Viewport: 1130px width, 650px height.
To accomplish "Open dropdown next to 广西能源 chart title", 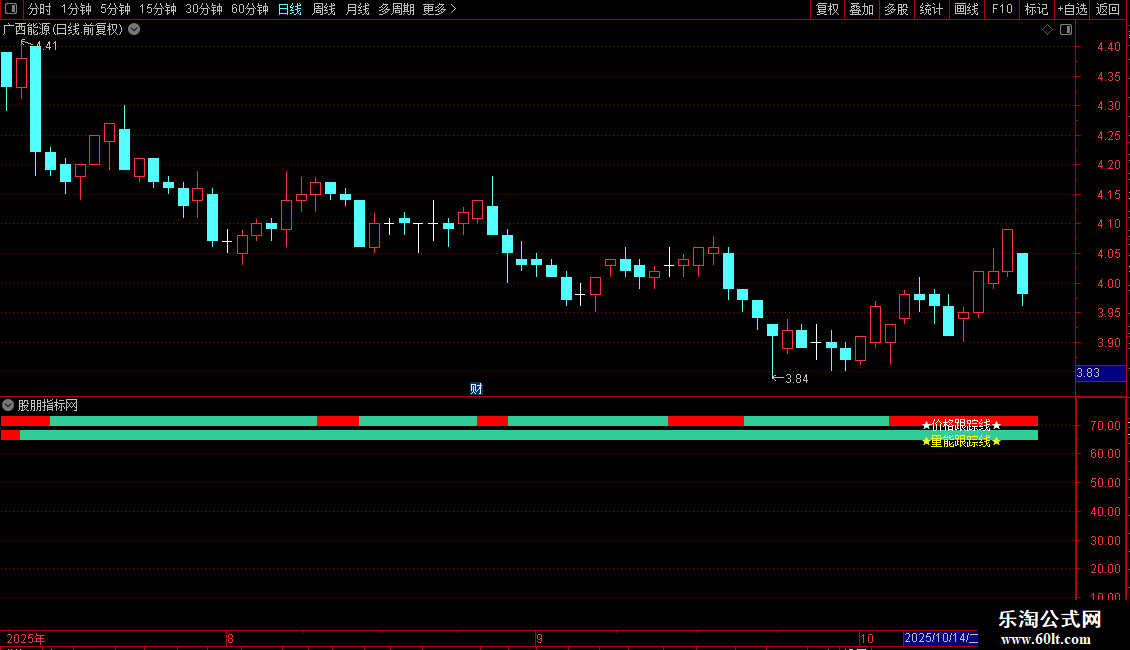I will pos(134,30).
